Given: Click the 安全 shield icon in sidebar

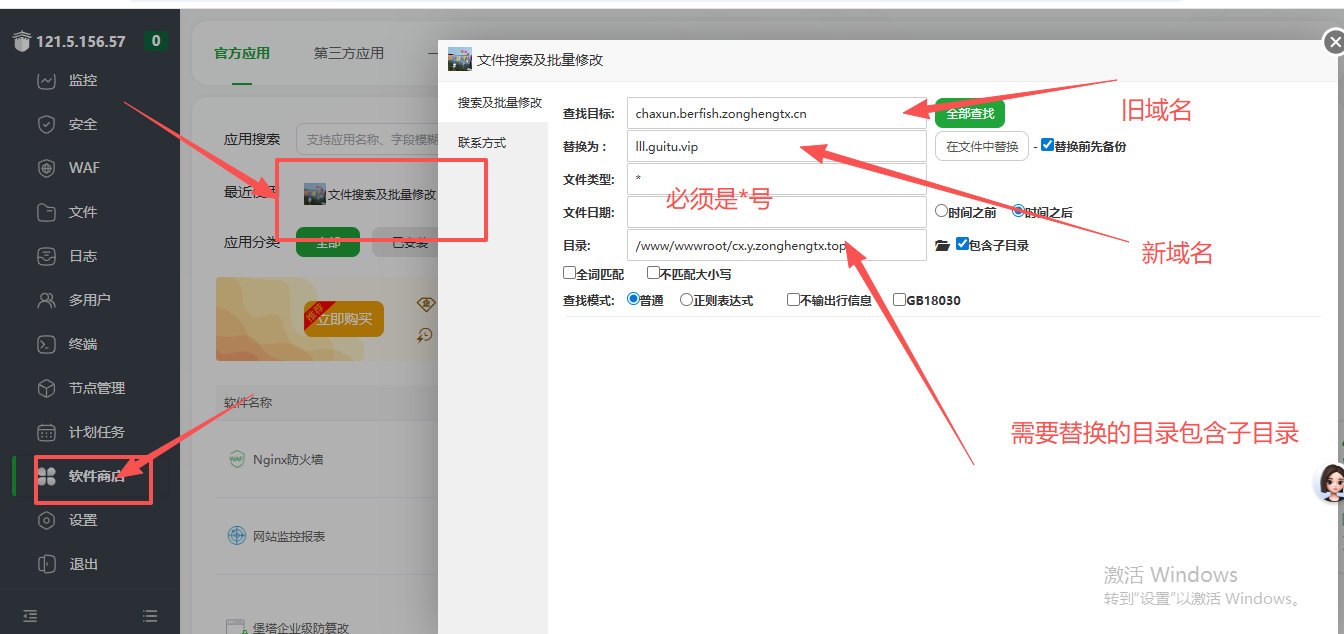Looking at the screenshot, I should pyautogui.click(x=46, y=125).
